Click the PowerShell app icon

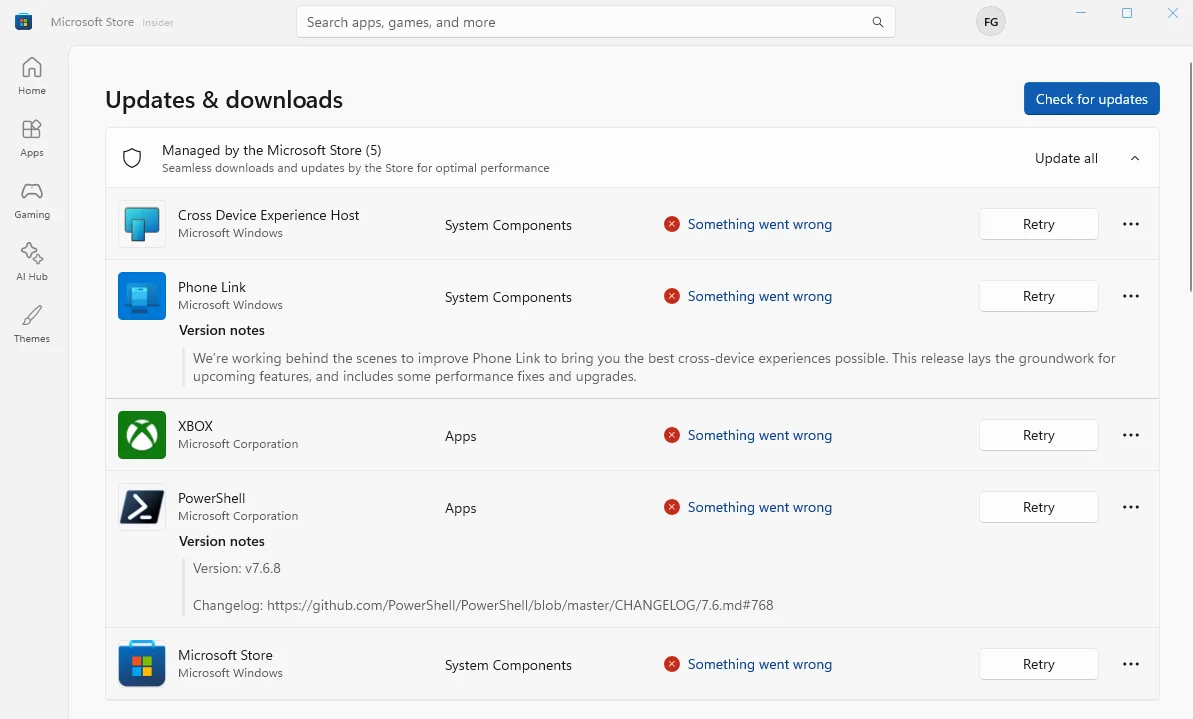coord(142,507)
